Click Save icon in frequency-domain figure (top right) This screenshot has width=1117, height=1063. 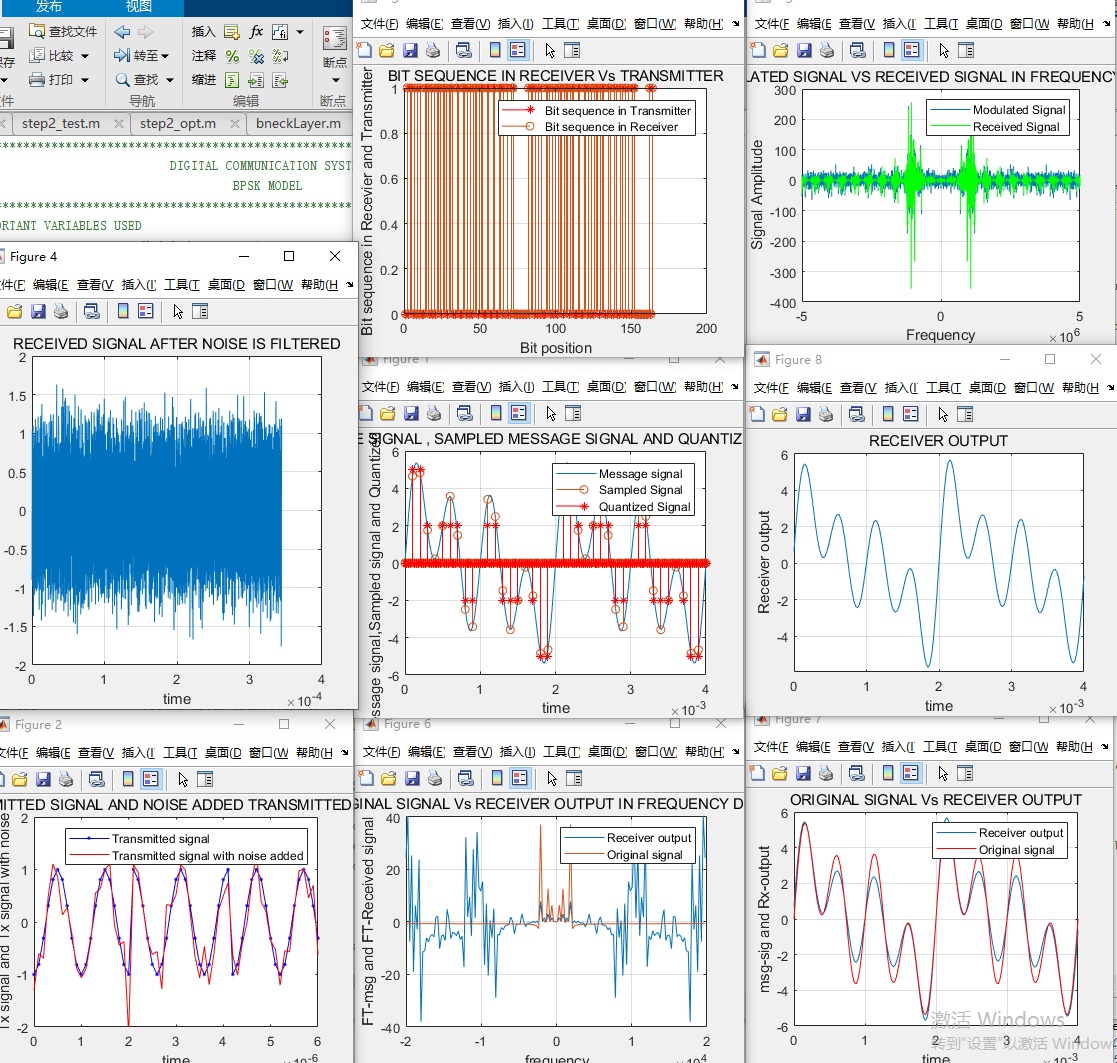pyautogui.click(x=804, y=50)
